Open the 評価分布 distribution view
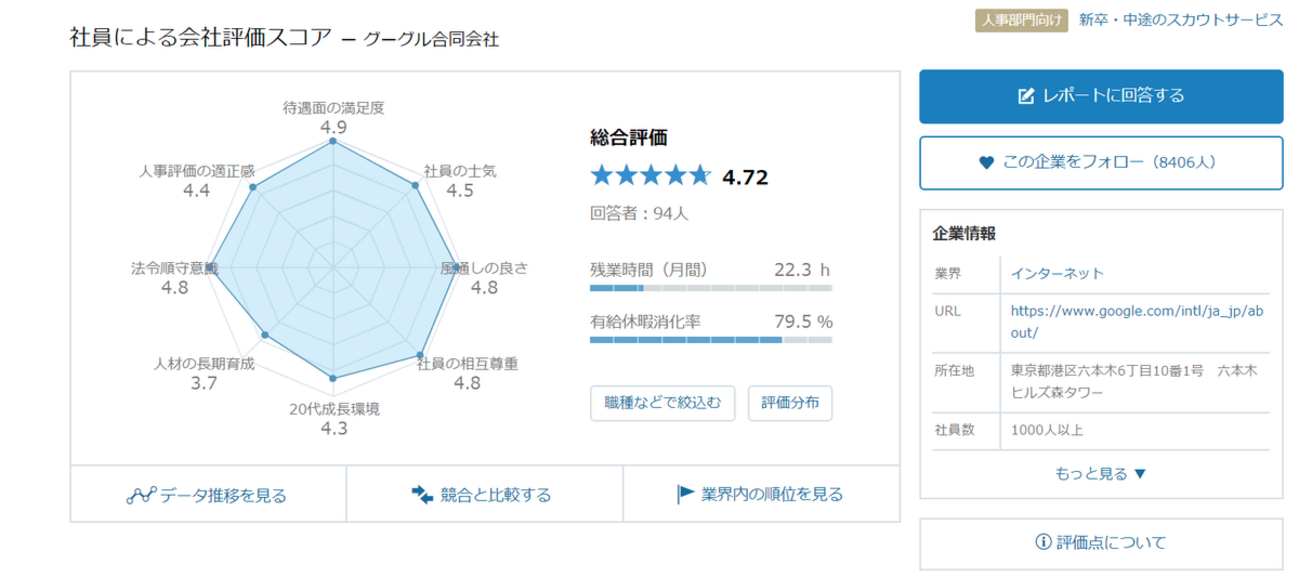Image resolution: width=1299 pixels, height=577 pixels. [x=790, y=403]
